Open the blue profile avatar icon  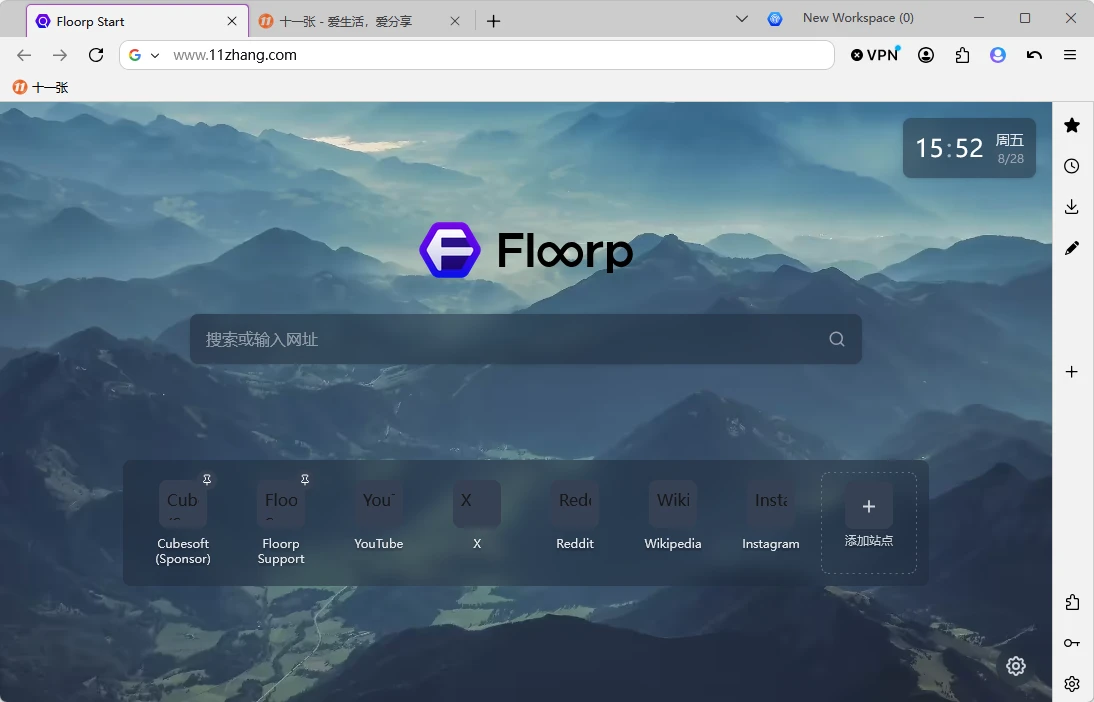click(x=998, y=55)
